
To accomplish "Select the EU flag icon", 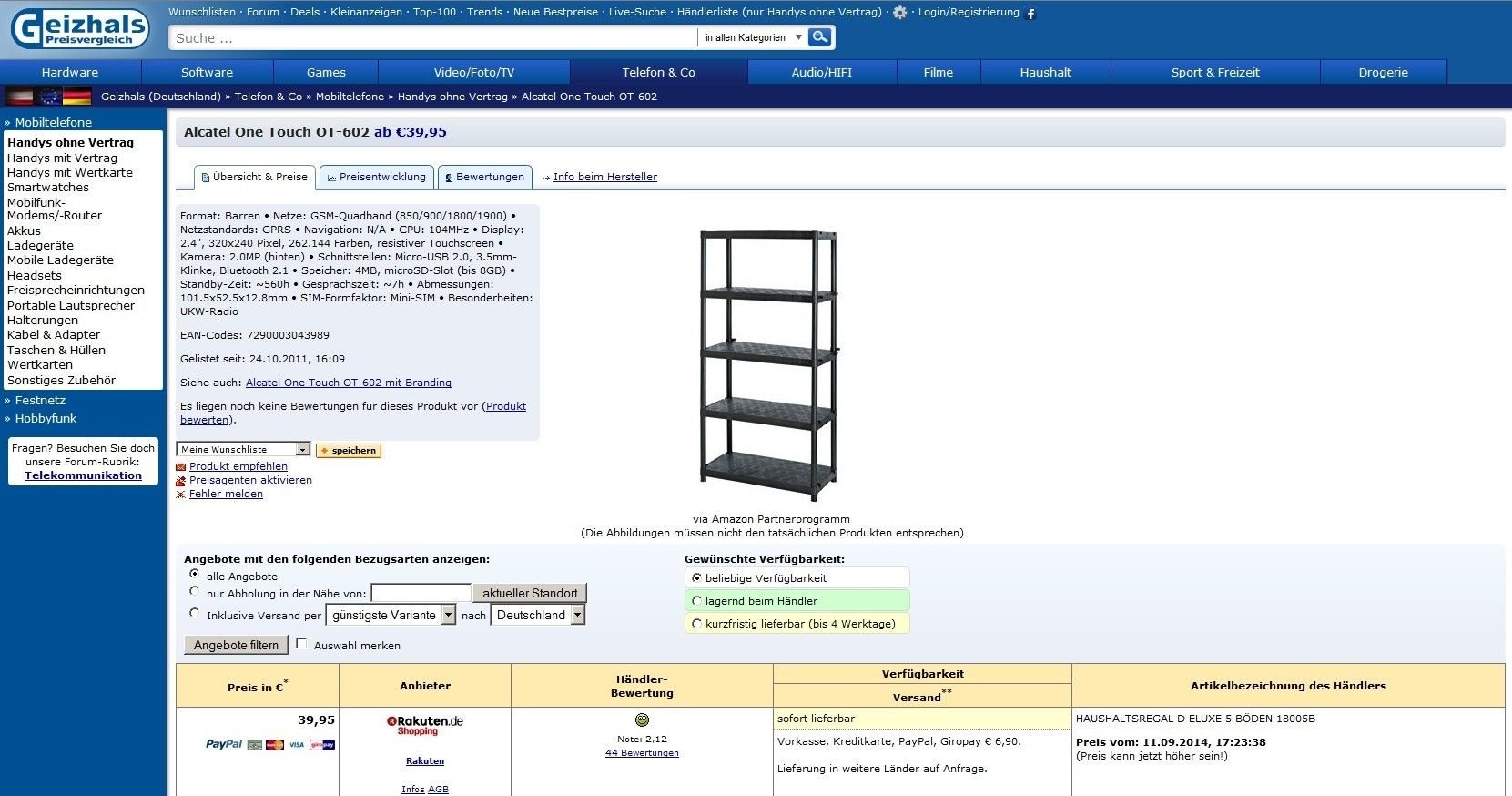I will [x=48, y=97].
